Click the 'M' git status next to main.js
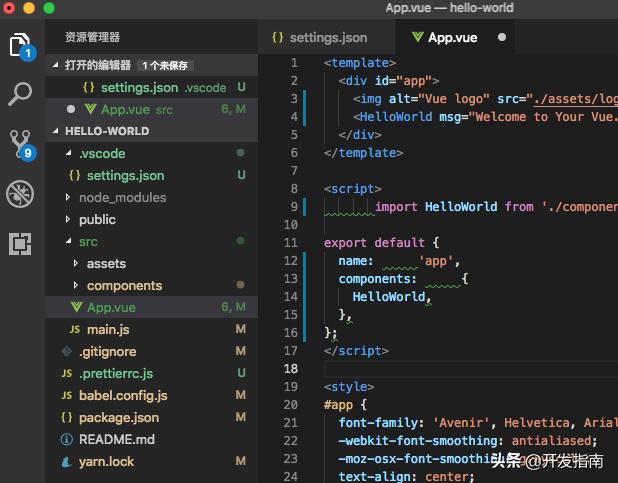The height and width of the screenshot is (483, 618). point(240,329)
